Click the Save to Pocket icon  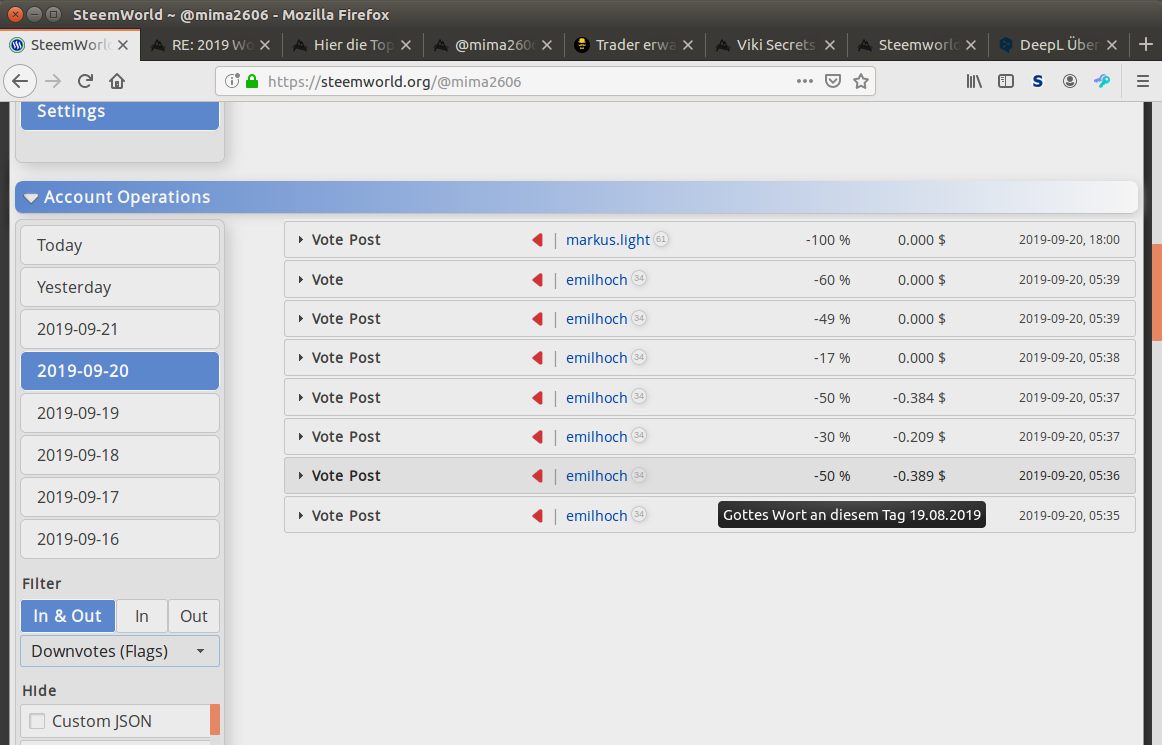point(832,81)
